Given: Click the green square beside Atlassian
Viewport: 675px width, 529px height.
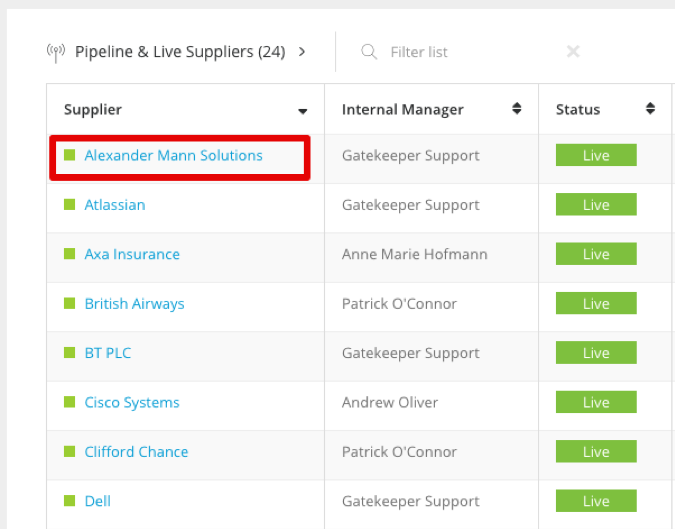Looking at the screenshot, I should click(69, 204).
